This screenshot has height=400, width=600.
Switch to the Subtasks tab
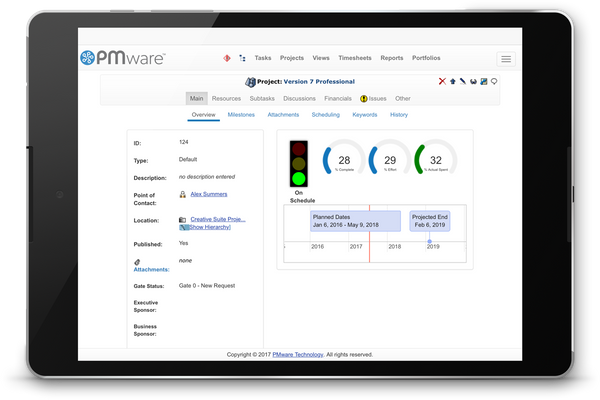click(x=262, y=98)
